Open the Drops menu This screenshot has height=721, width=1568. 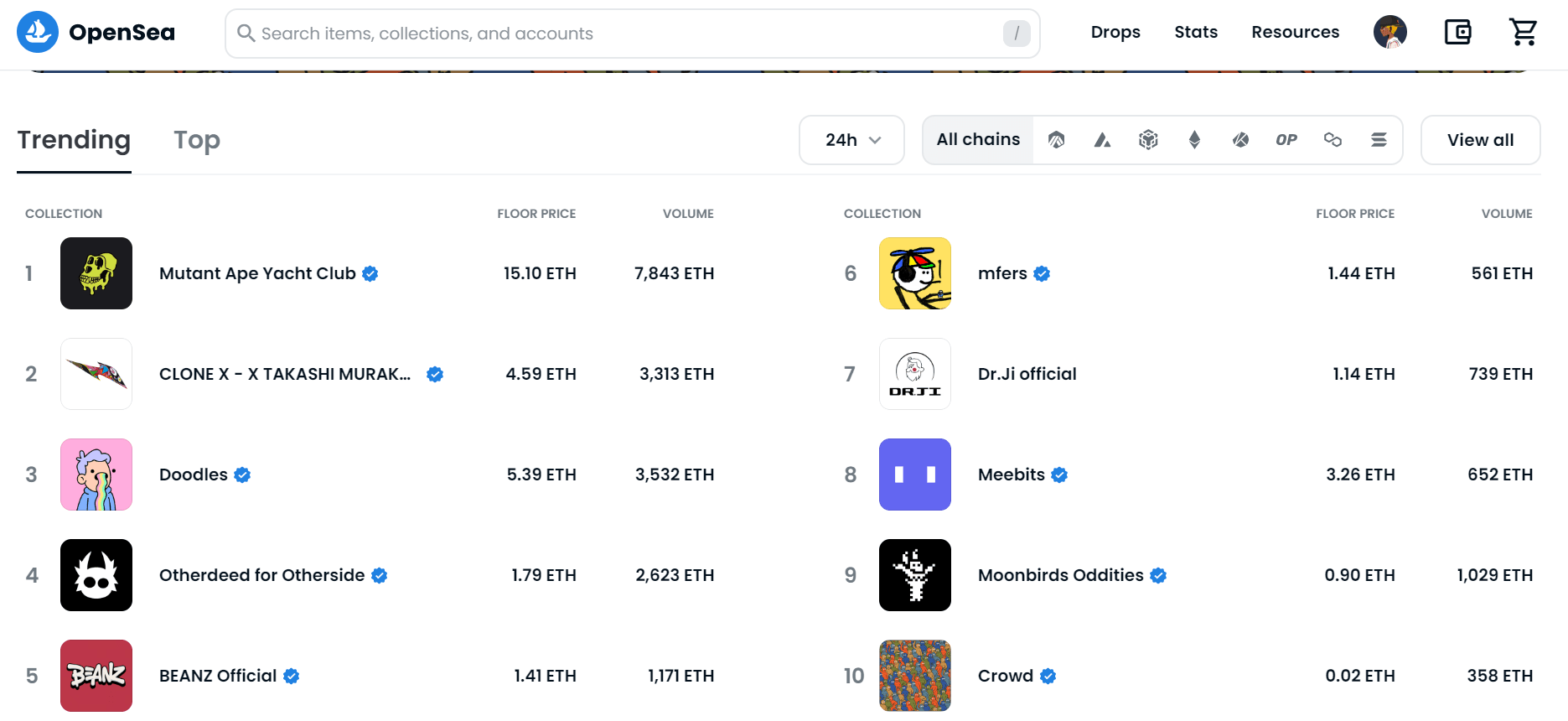point(1115,33)
